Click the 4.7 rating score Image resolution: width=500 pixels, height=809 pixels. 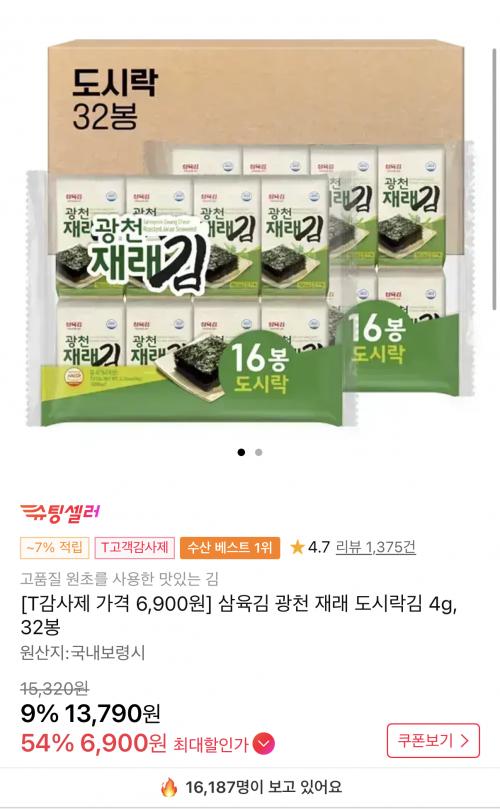tap(319, 547)
